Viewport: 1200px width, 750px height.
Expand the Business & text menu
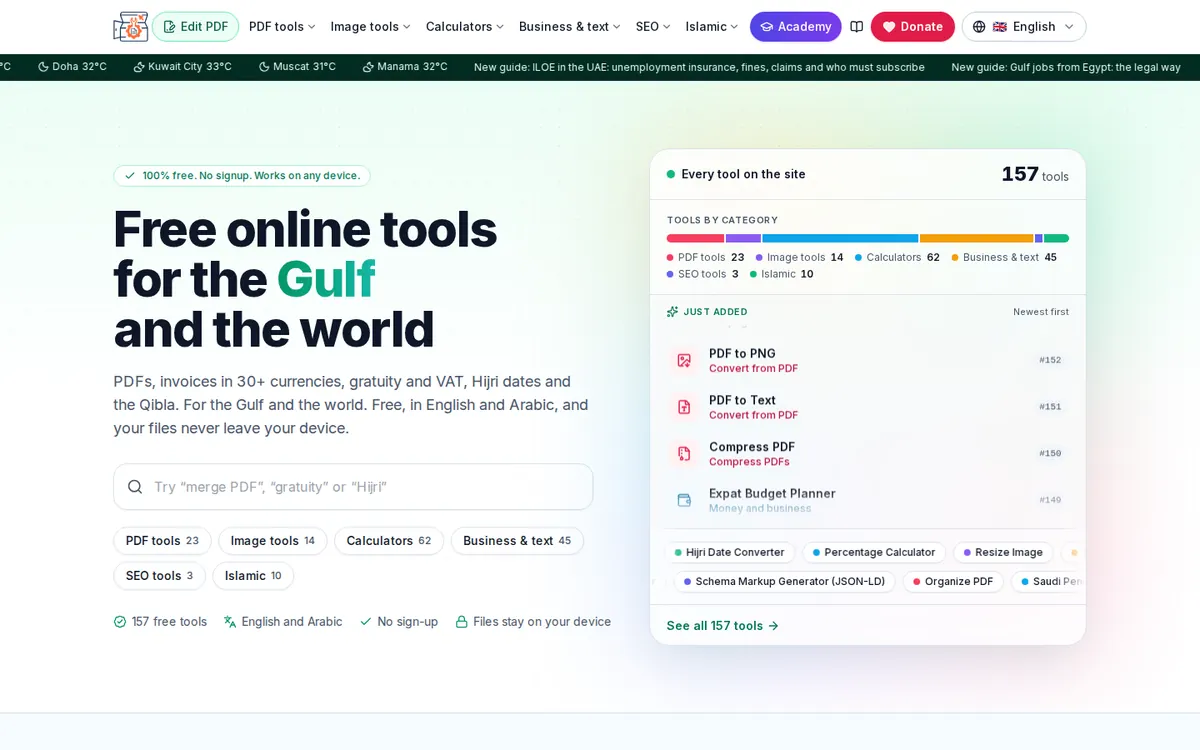tap(570, 27)
